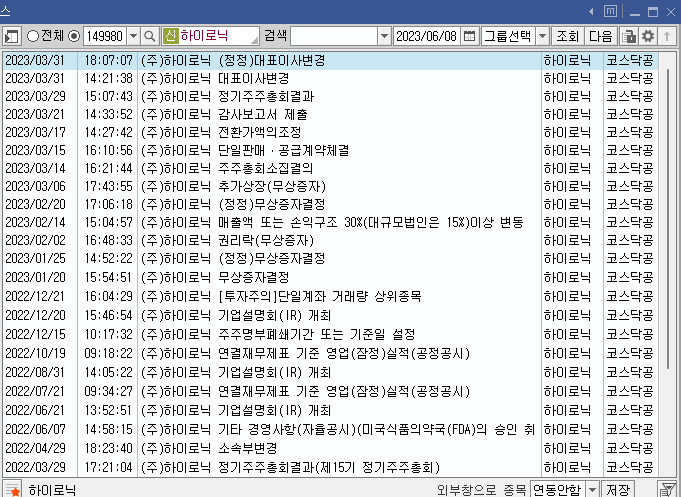The height and width of the screenshot is (497, 681).
Task: Click the magnifier stock search icon
Action: point(150,36)
